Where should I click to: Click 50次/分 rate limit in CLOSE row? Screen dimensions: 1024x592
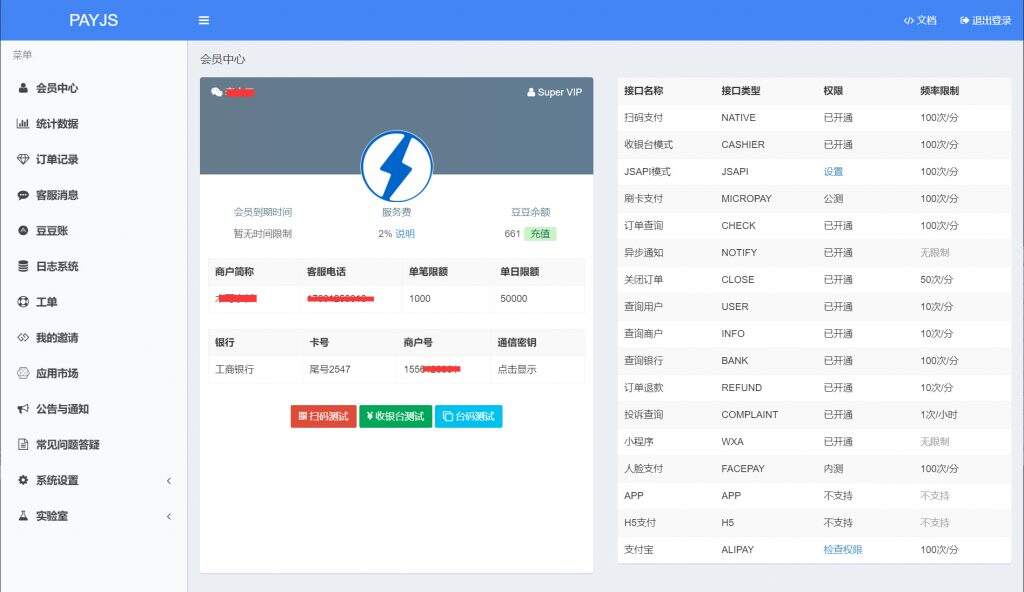tap(936, 280)
